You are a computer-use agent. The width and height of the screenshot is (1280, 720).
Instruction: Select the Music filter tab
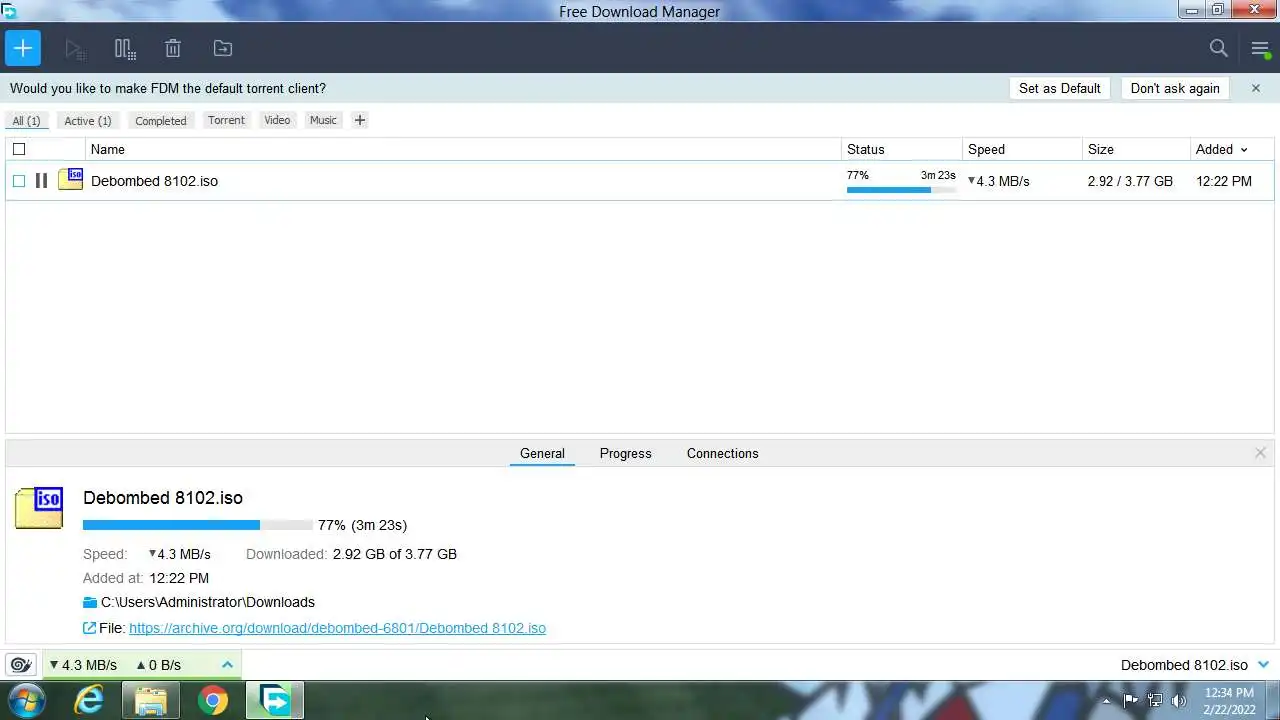[323, 120]
